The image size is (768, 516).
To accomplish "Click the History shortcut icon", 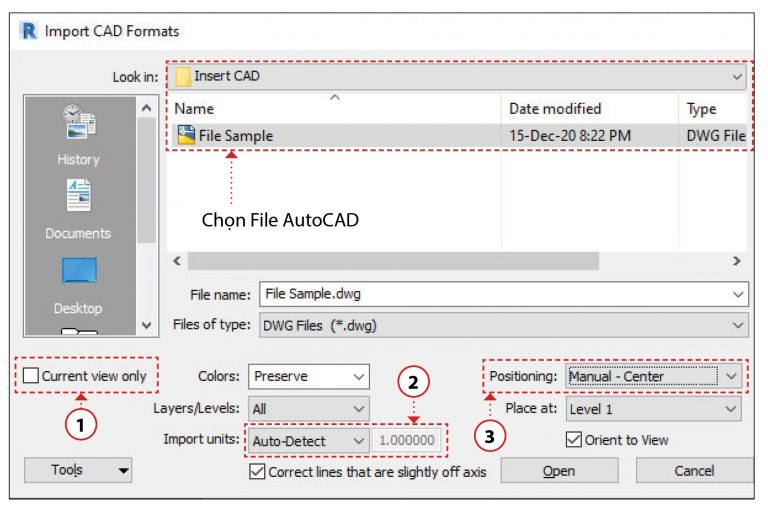I will 78,121.
